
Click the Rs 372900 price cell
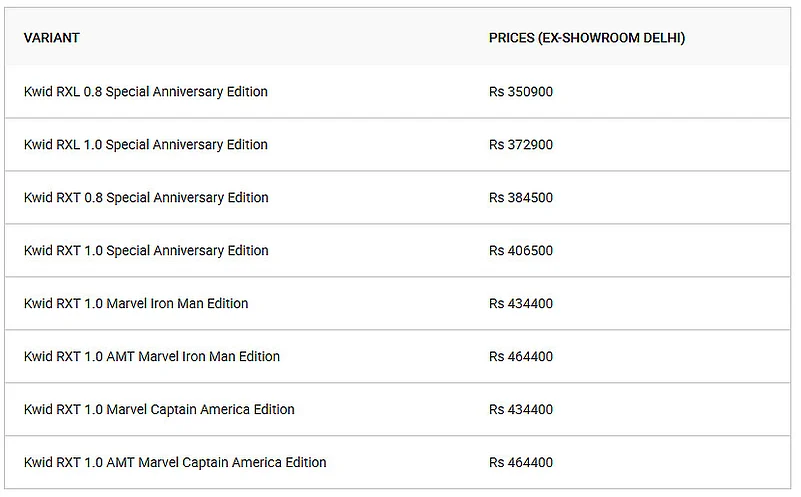[521, 145]
